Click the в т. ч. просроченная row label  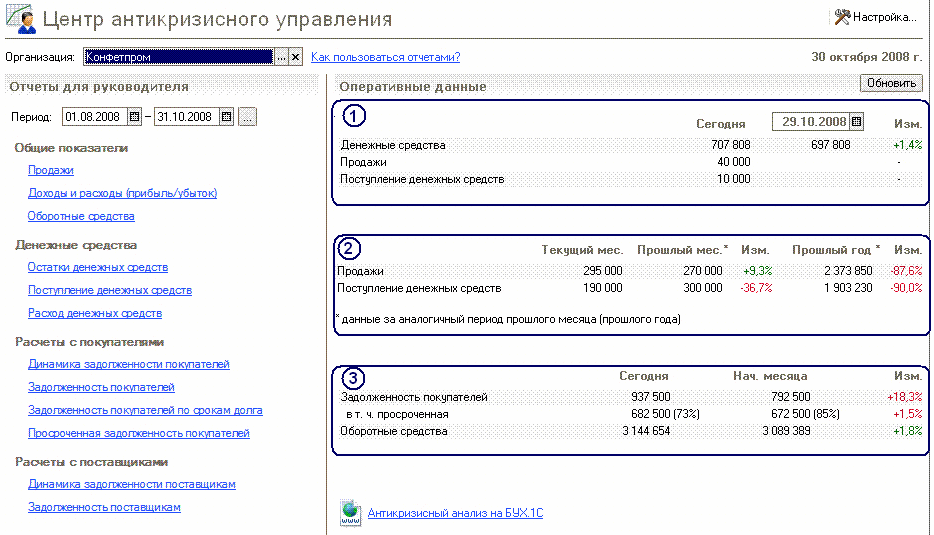397,414
